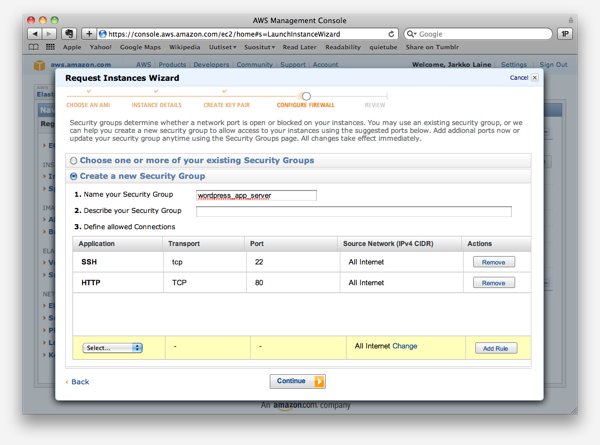
Task: Select 'Choose one or more existing Security Groups' radio
Action: tap(74, 160)
